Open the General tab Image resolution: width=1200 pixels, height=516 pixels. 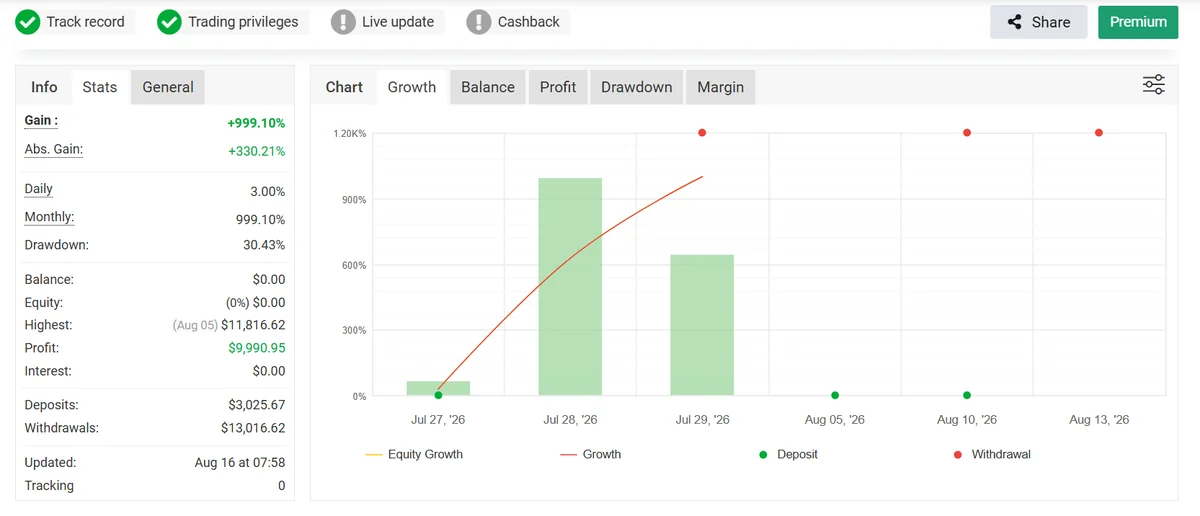(168, 87)
